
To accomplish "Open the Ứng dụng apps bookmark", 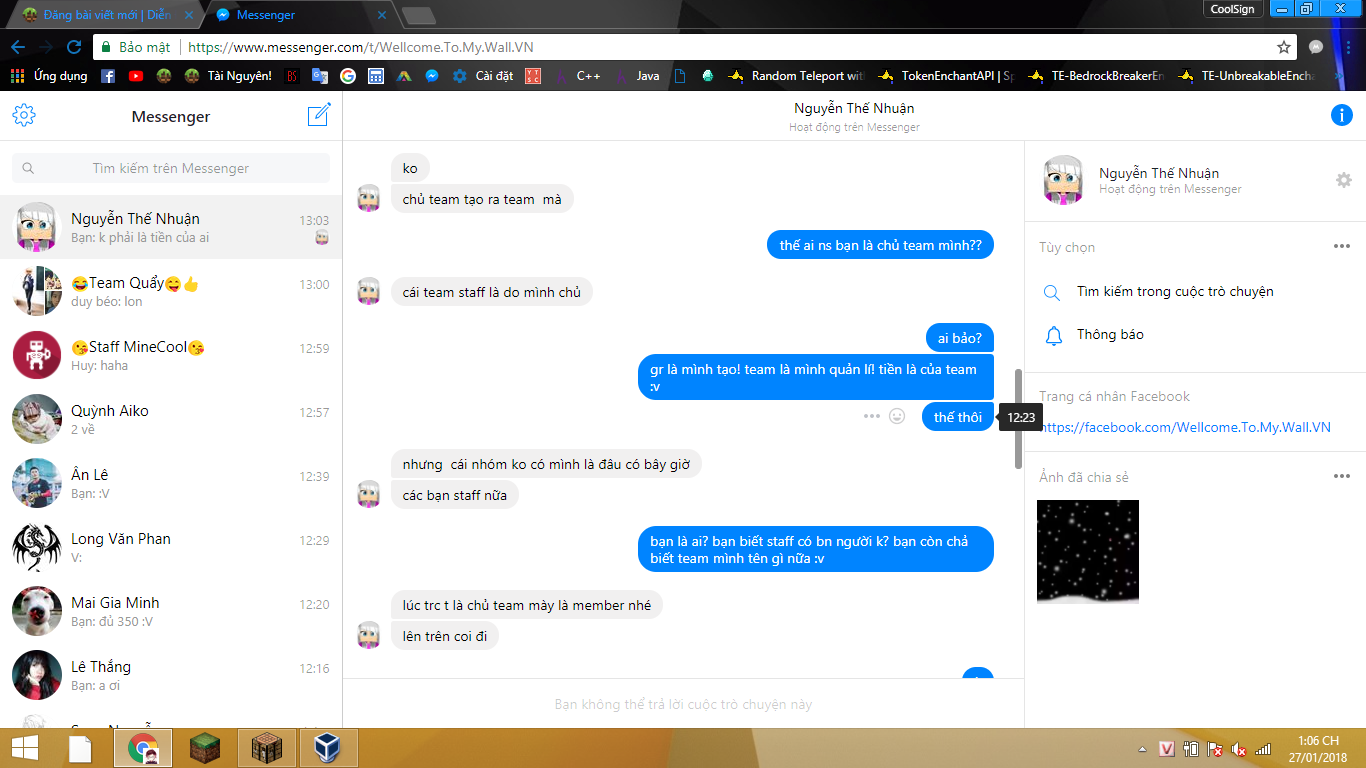I will tap(49, 76).
